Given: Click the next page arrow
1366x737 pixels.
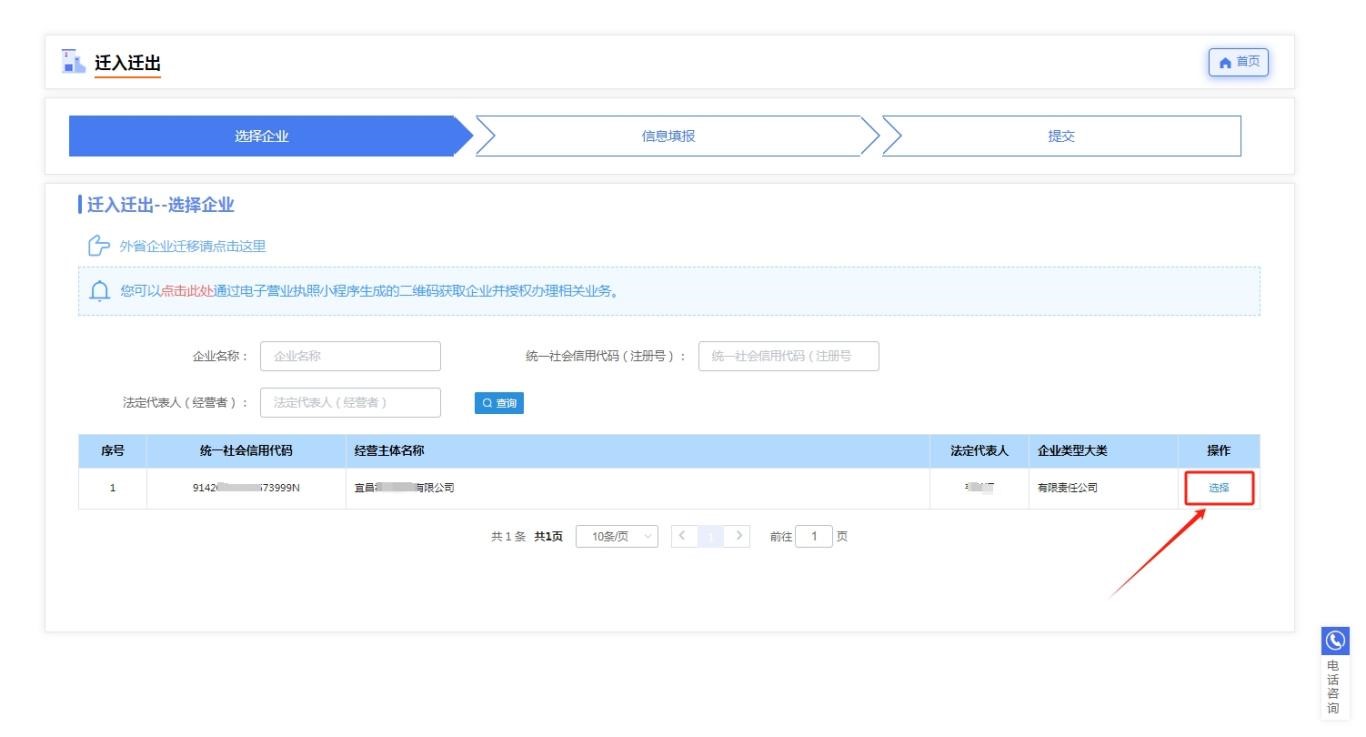Looking at the screenshot, I should click(x=739, y=537).
